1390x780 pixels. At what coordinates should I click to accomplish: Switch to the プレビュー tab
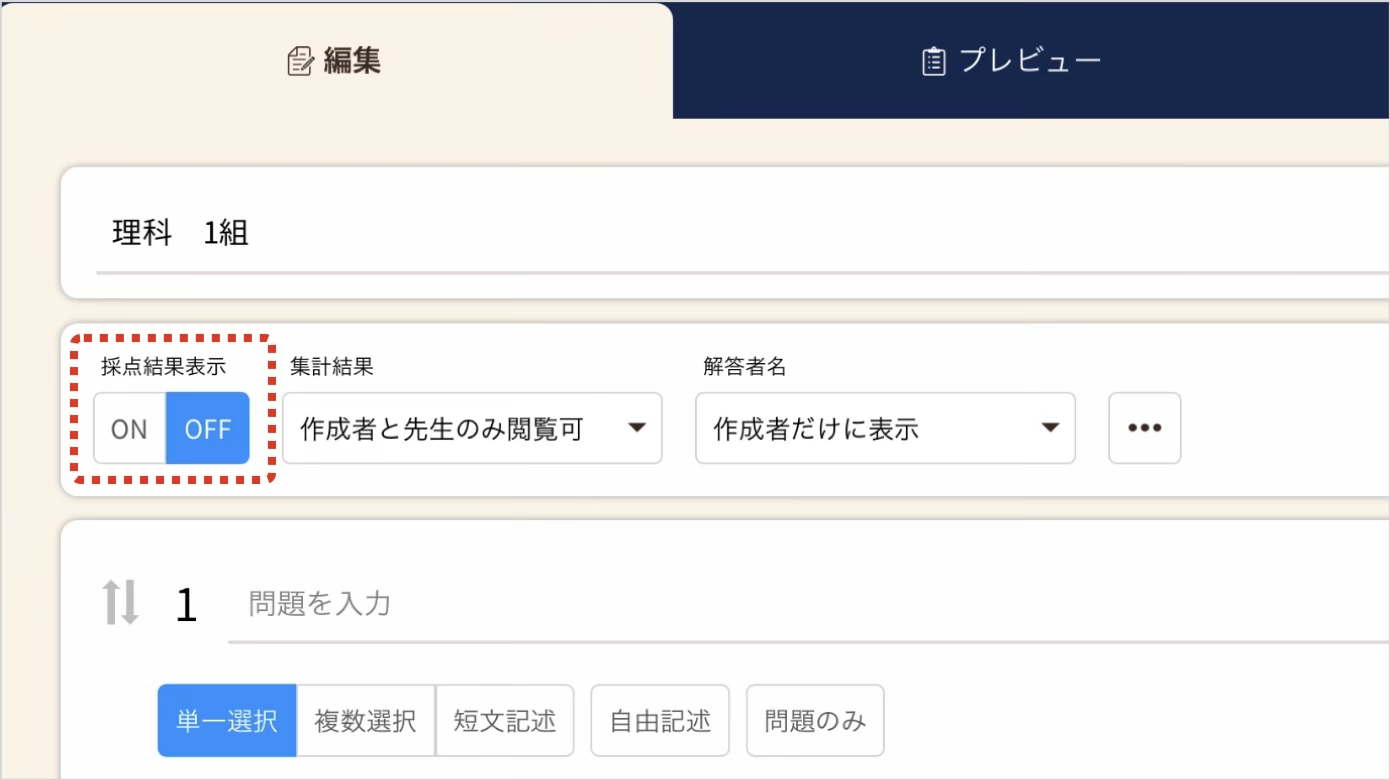(x=1031, y=61)
